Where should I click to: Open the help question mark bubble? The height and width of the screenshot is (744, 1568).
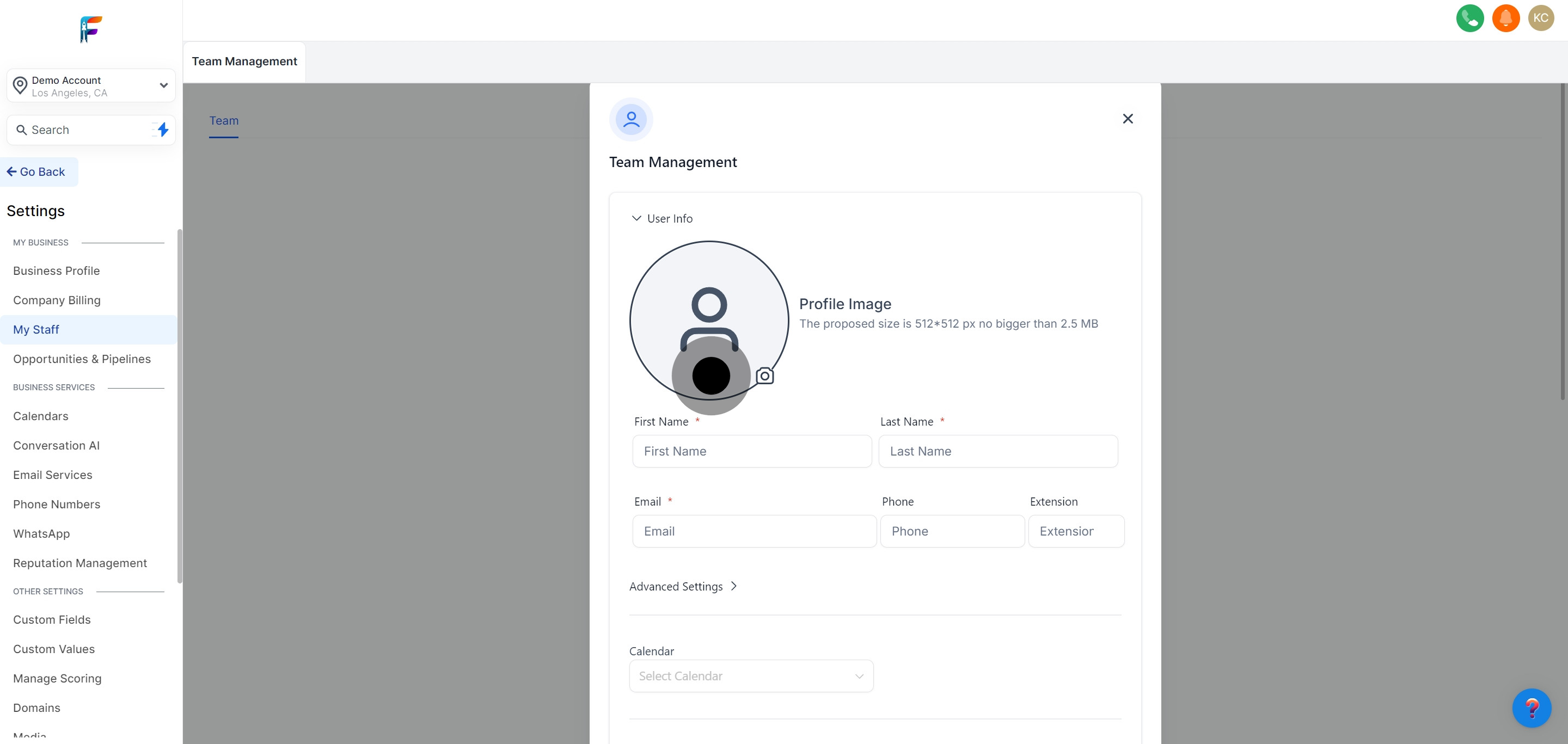coord(1533,708)
